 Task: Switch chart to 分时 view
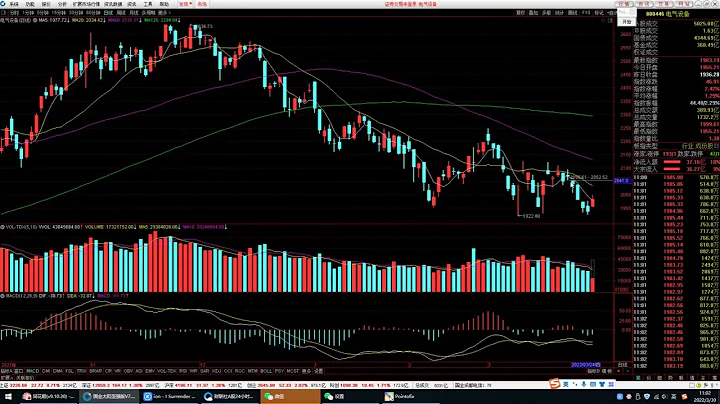(x=14, y=12)
